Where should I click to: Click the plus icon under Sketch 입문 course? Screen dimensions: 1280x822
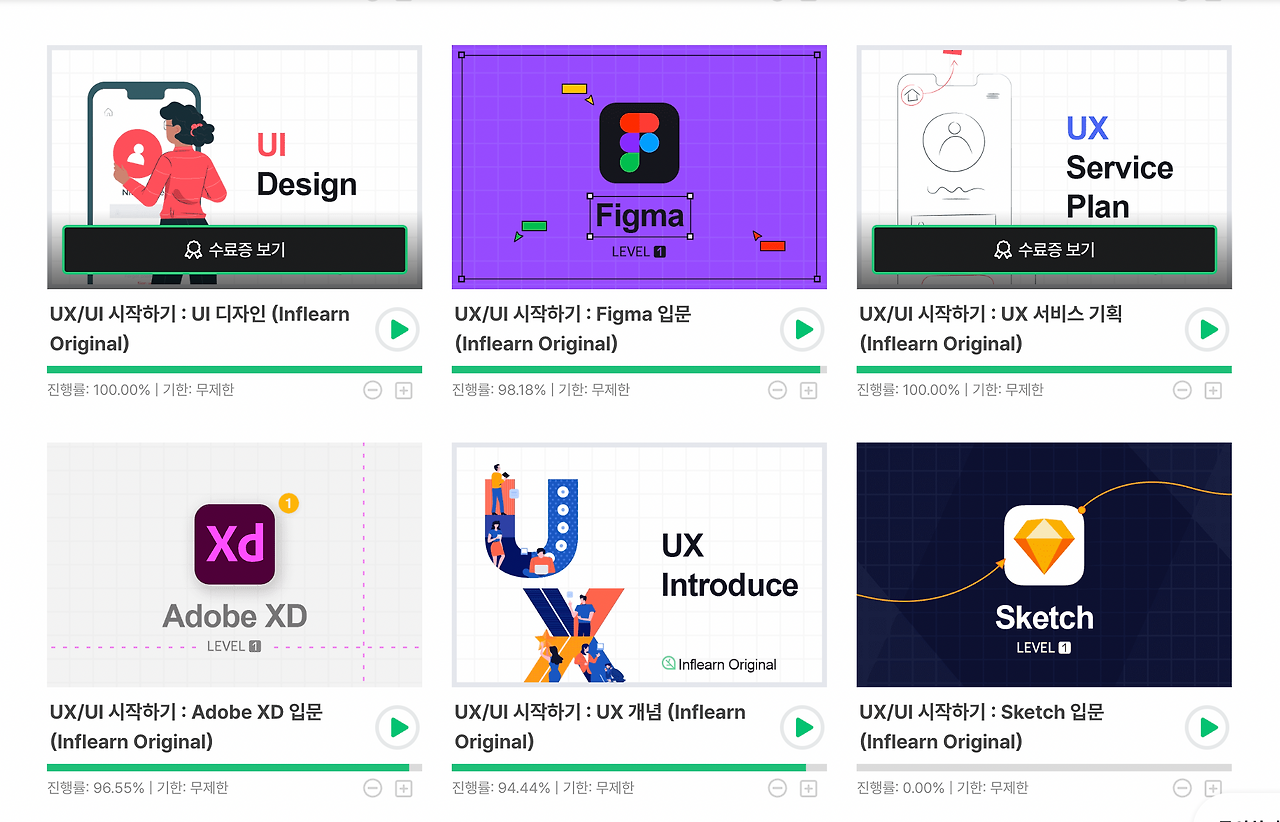click(1213, 788)
